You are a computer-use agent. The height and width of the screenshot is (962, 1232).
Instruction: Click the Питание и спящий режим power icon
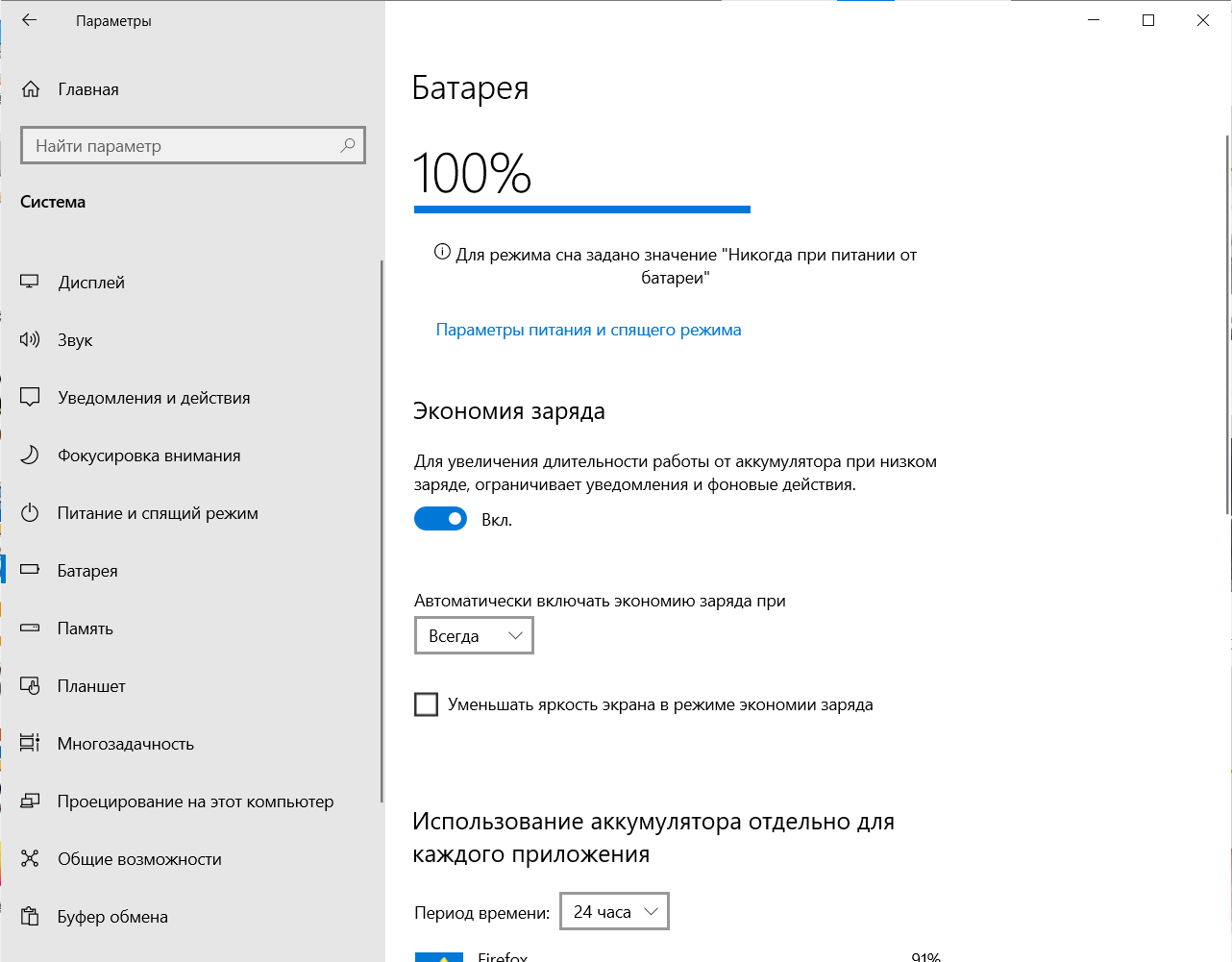pos(30,512)
